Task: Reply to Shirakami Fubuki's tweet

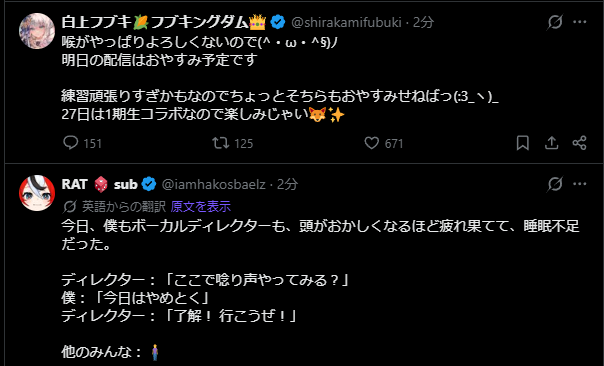Action: click(x=70, y=143)
